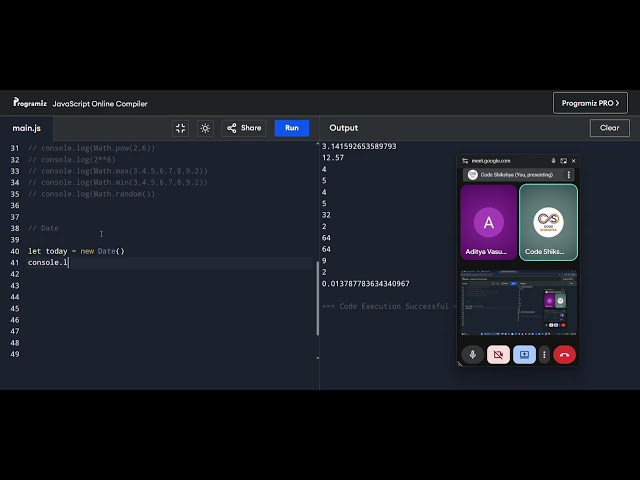
Task: Click site settings icon beside meet.google.com
Action: (465, 161)
